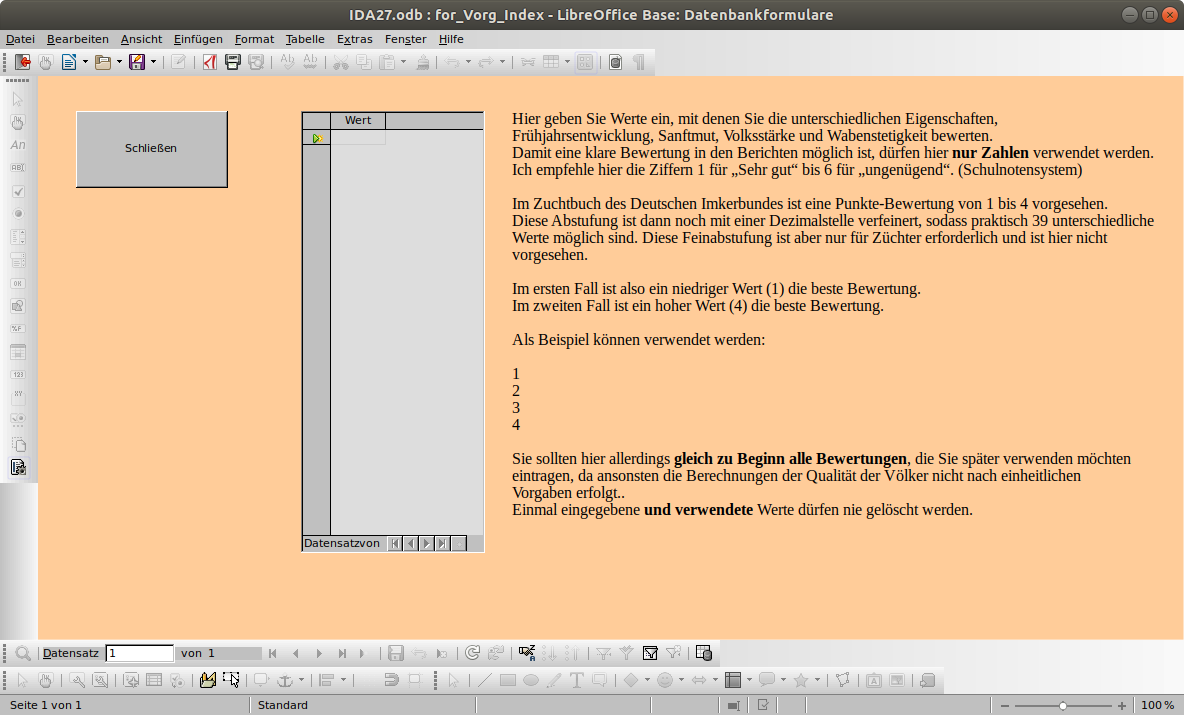Go to the first record in navigation bar
1184x715 pixels.
(273, 653)
